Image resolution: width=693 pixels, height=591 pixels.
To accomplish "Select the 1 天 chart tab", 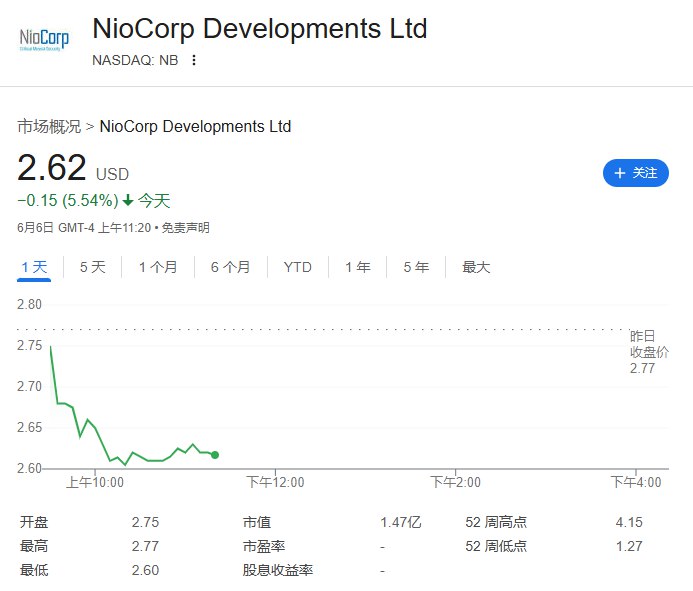I will [x=34, y=267].
